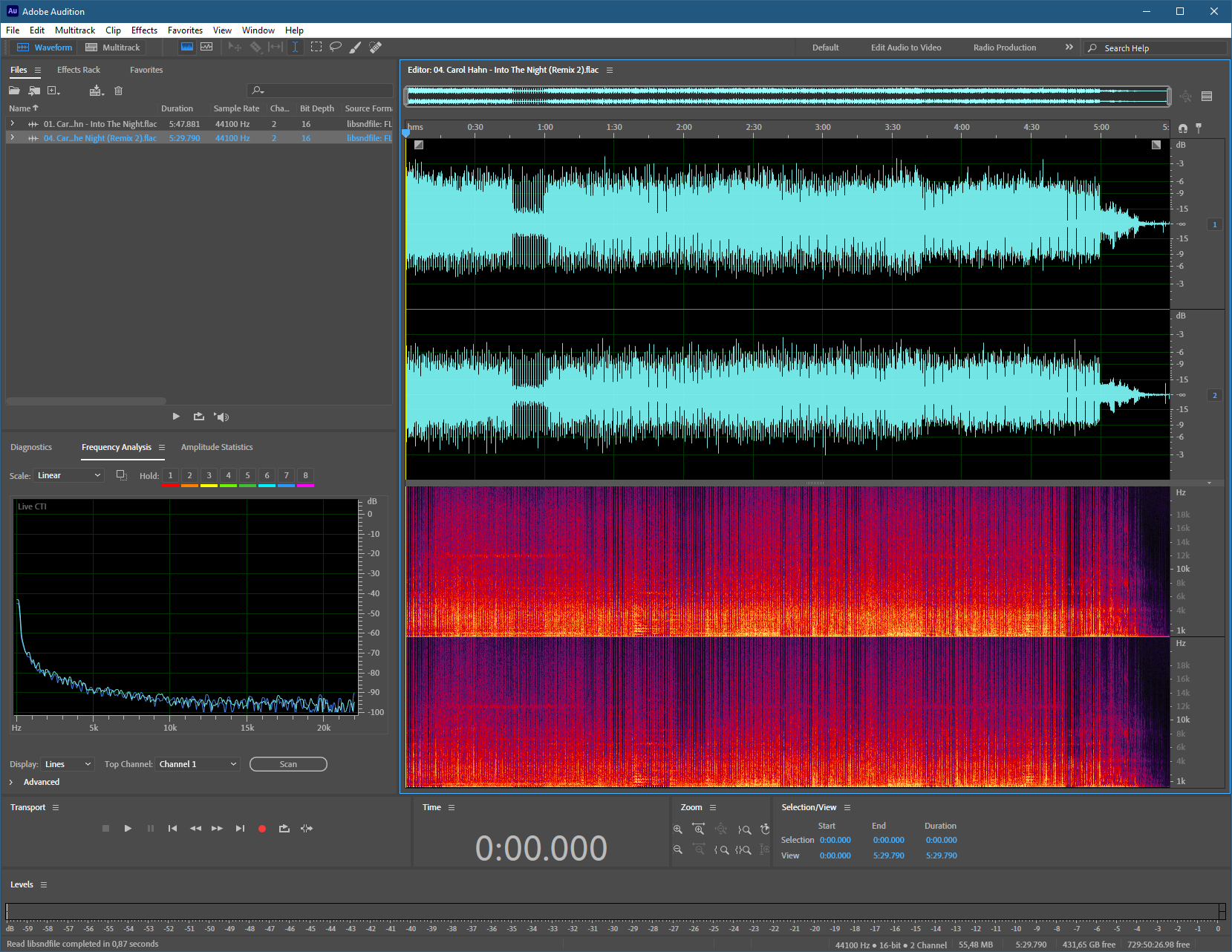Select the Radio Production workspace
This screenshot has width=1232, height=952.
tap(1005, 48)
